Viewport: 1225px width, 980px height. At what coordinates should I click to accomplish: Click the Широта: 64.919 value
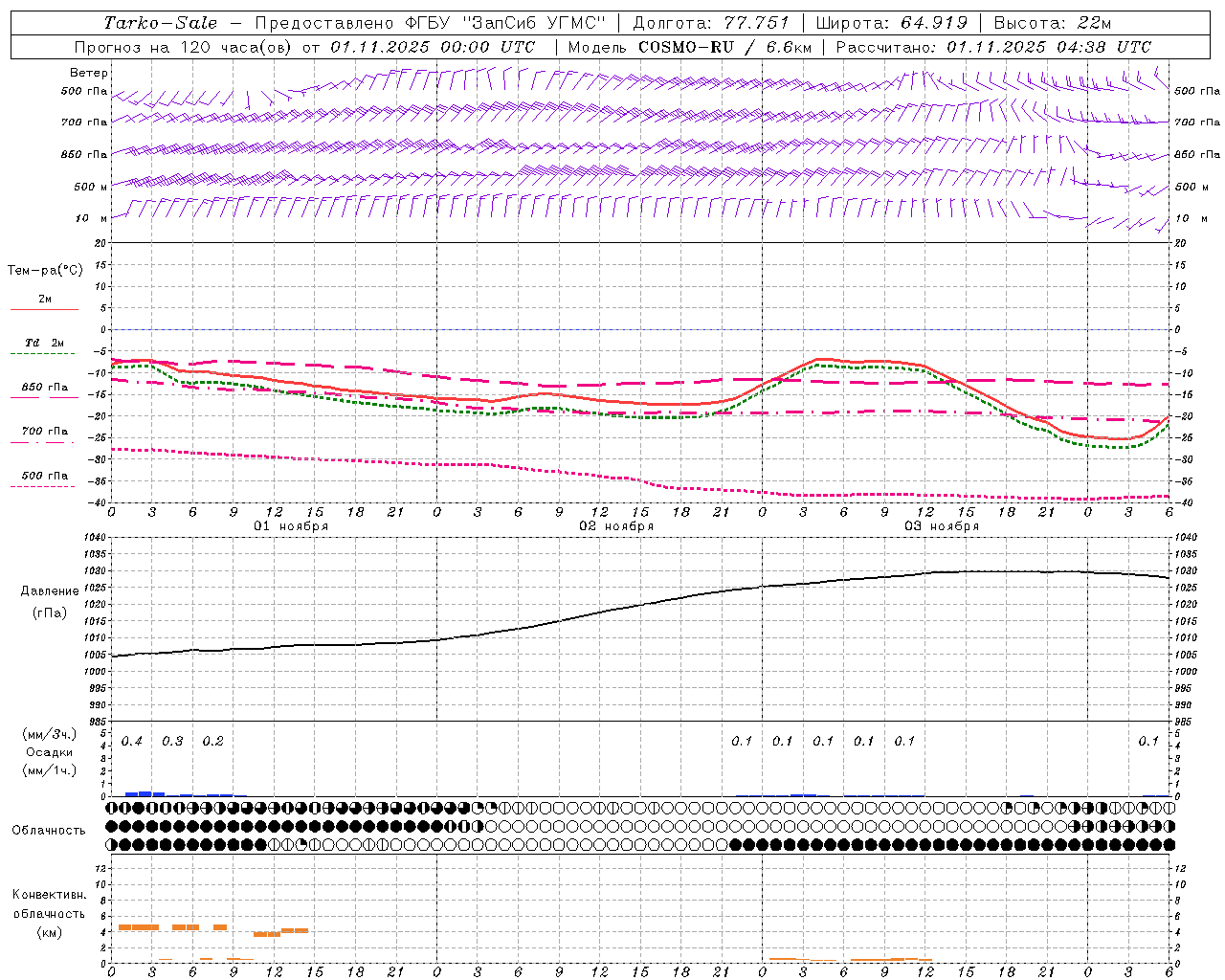coord(892,23)
